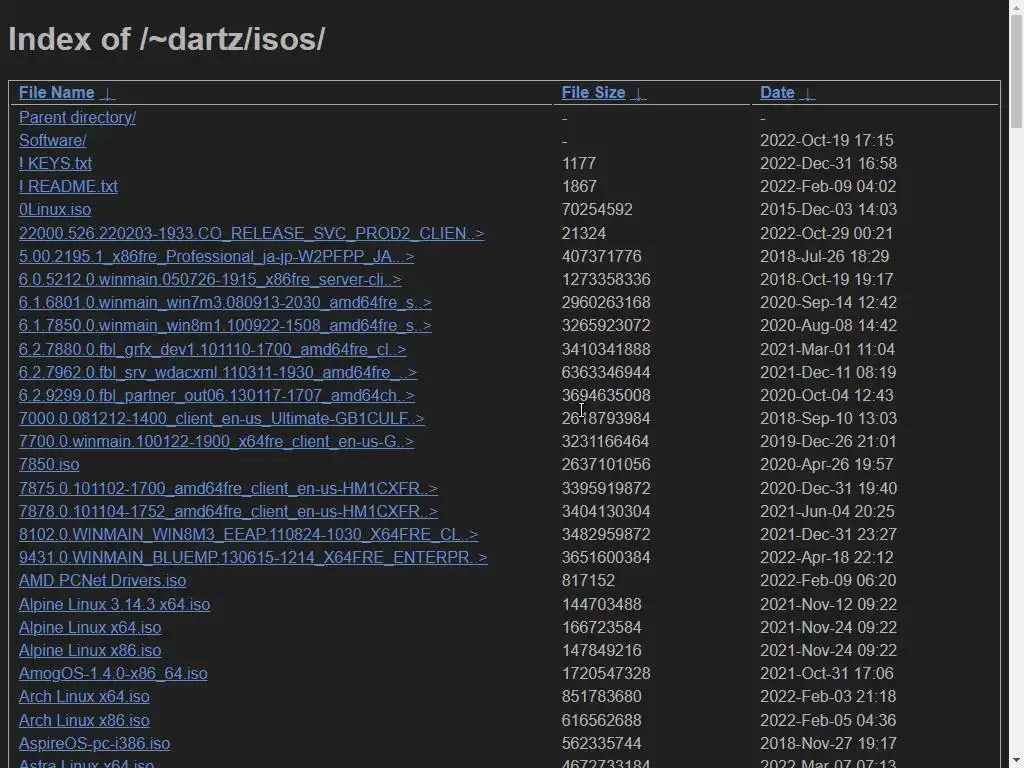Select the date 2015-Dec-03 14:03

(x=828, y=210)
